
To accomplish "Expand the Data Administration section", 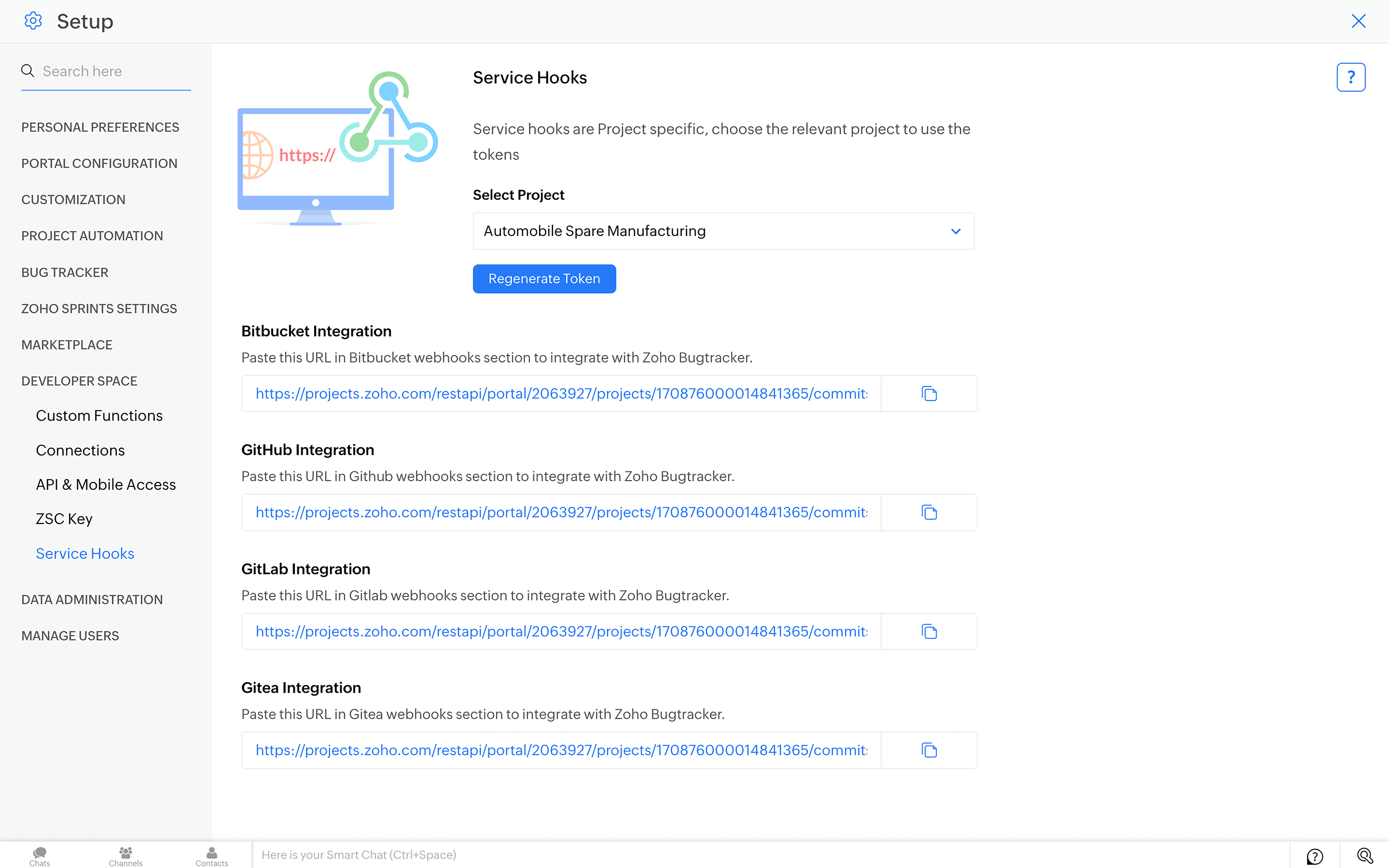I will 92,599.
